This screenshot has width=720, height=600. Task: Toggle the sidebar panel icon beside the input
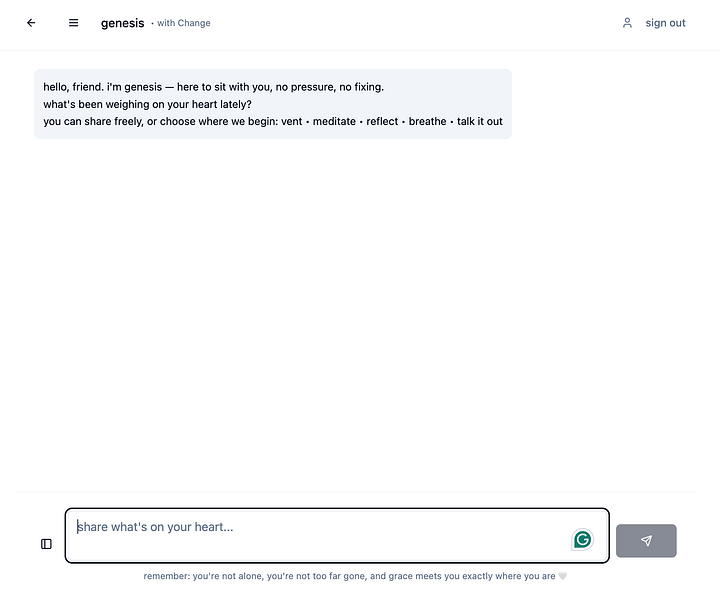46,544
